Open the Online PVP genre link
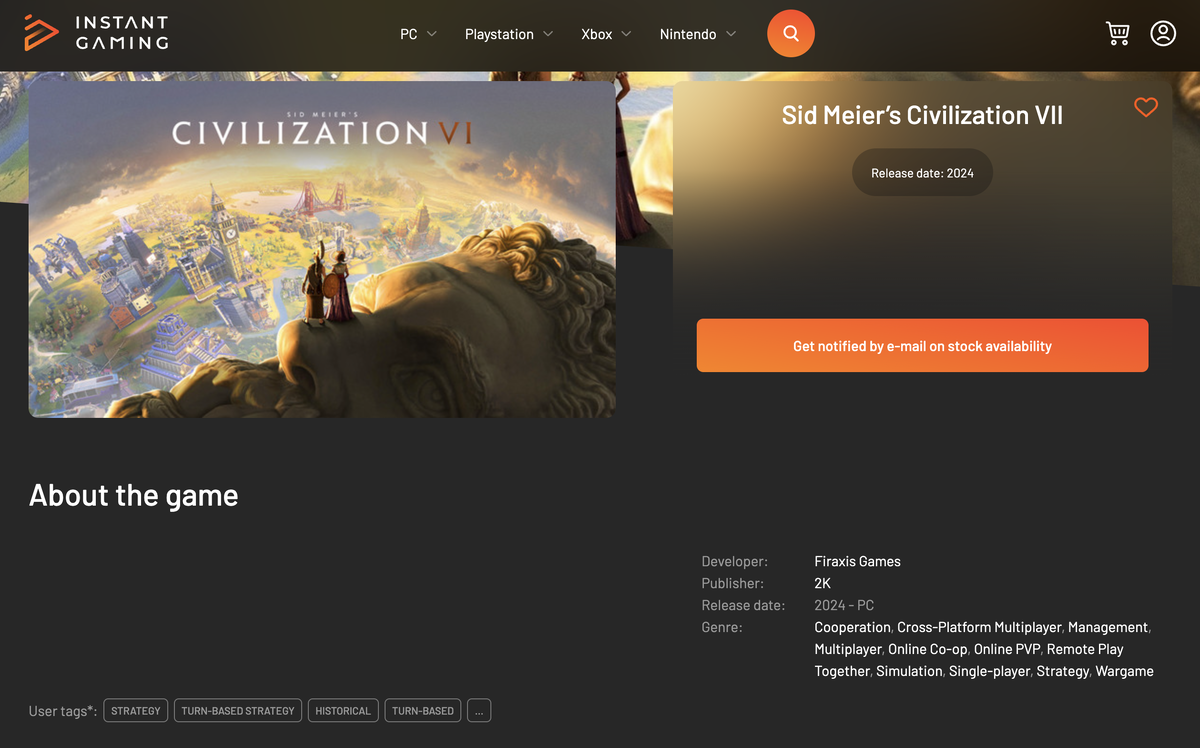Viewport: 1200px width, 748px height. [1007, 650]
